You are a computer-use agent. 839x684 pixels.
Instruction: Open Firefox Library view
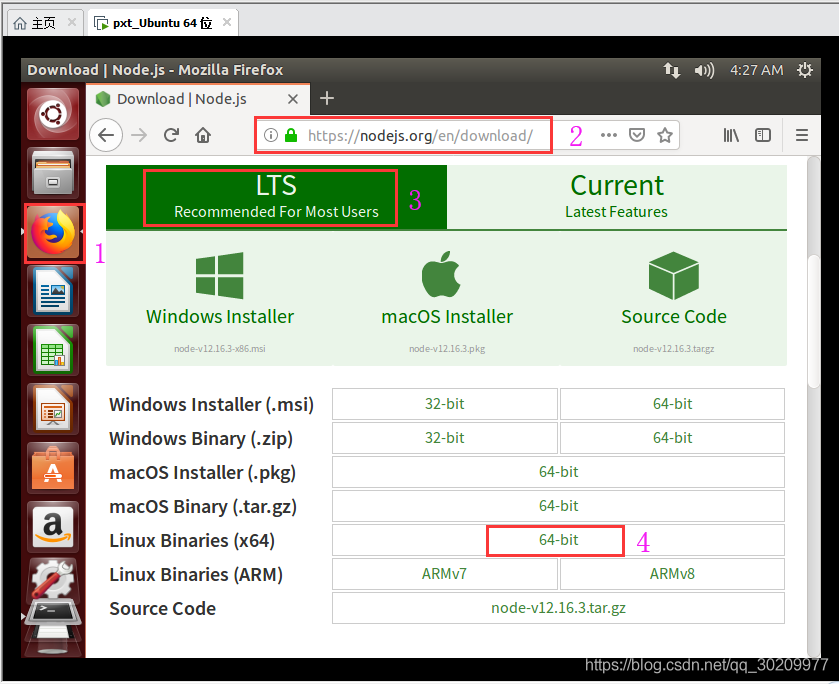tap(731, 135)
